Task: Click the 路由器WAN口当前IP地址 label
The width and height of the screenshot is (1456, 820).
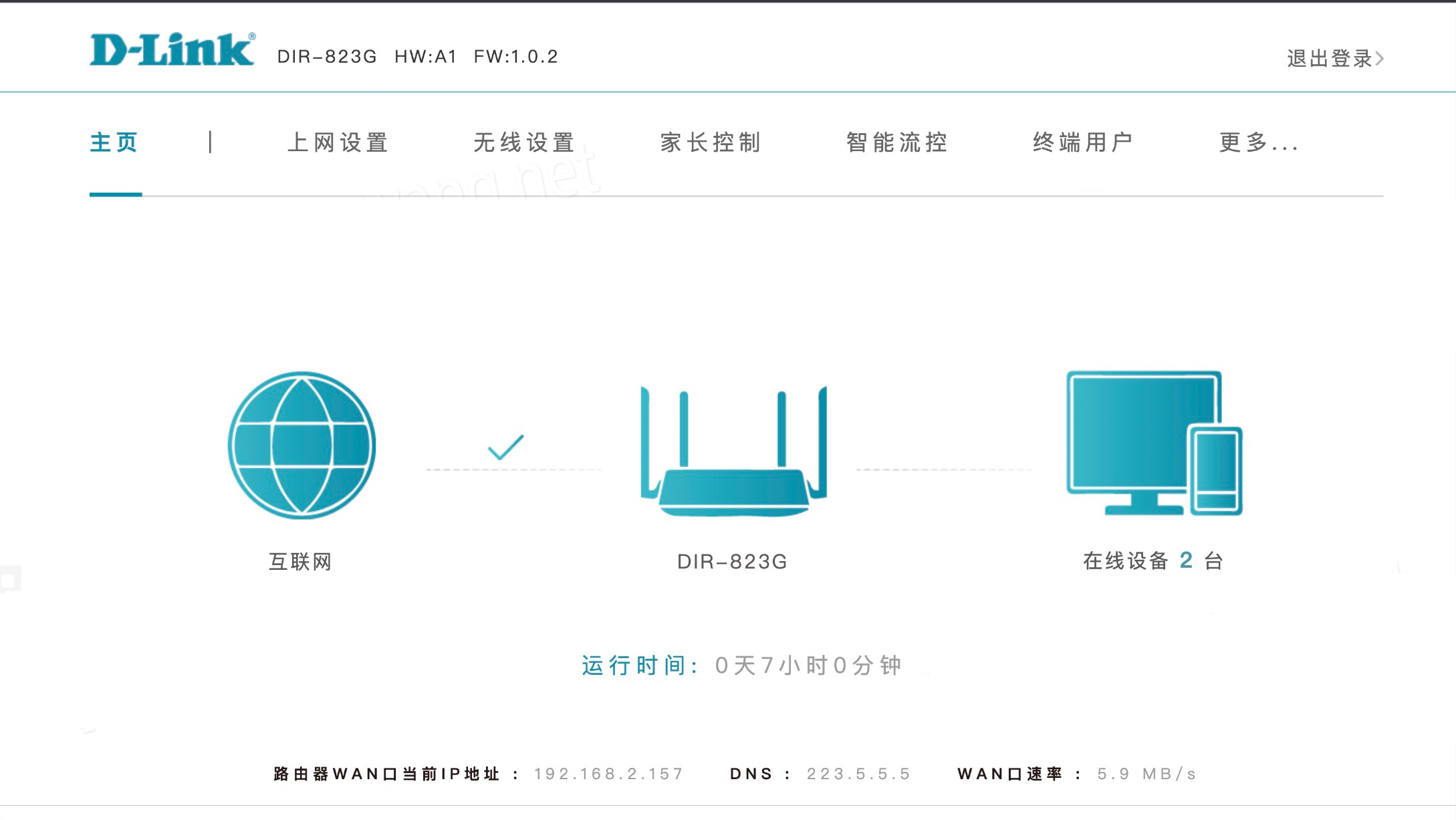Action: click(397, 774)
